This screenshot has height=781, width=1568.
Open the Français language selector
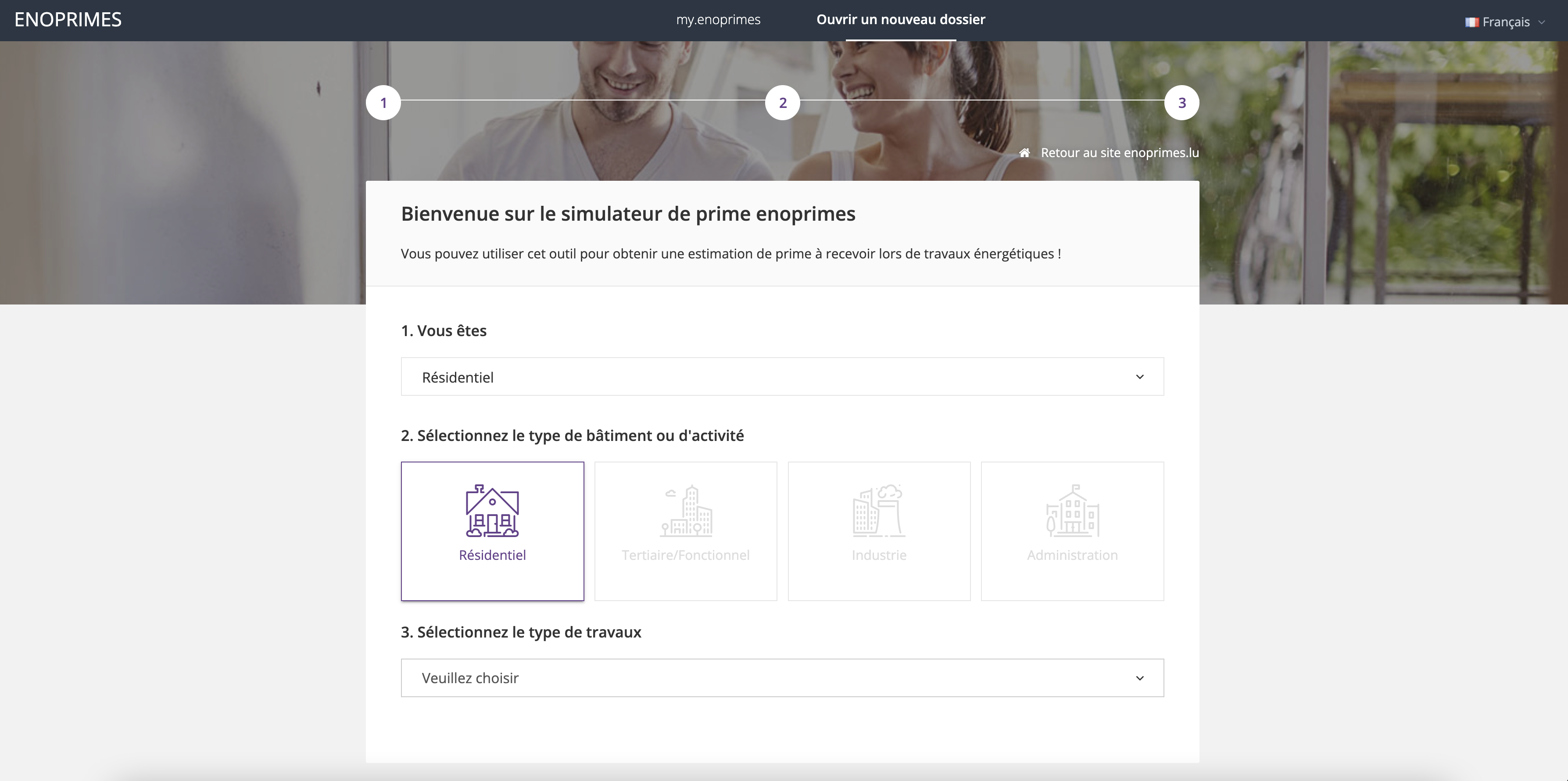(1505, 22)
